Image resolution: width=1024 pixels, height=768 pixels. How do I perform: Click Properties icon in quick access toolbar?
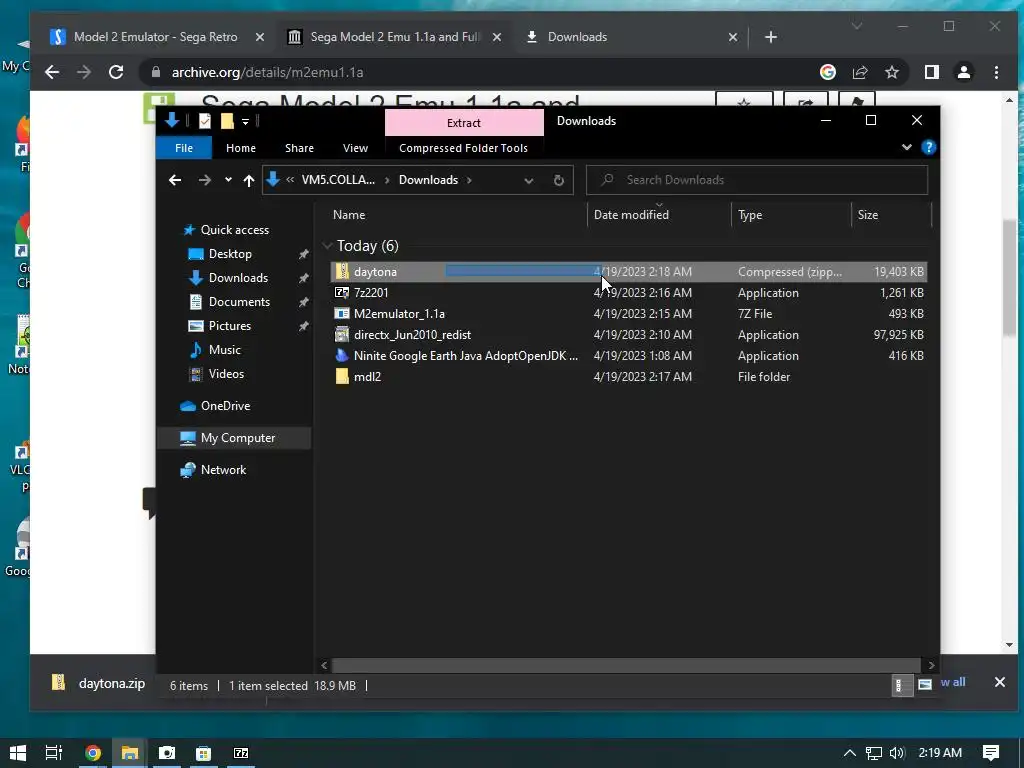point(204,121)
